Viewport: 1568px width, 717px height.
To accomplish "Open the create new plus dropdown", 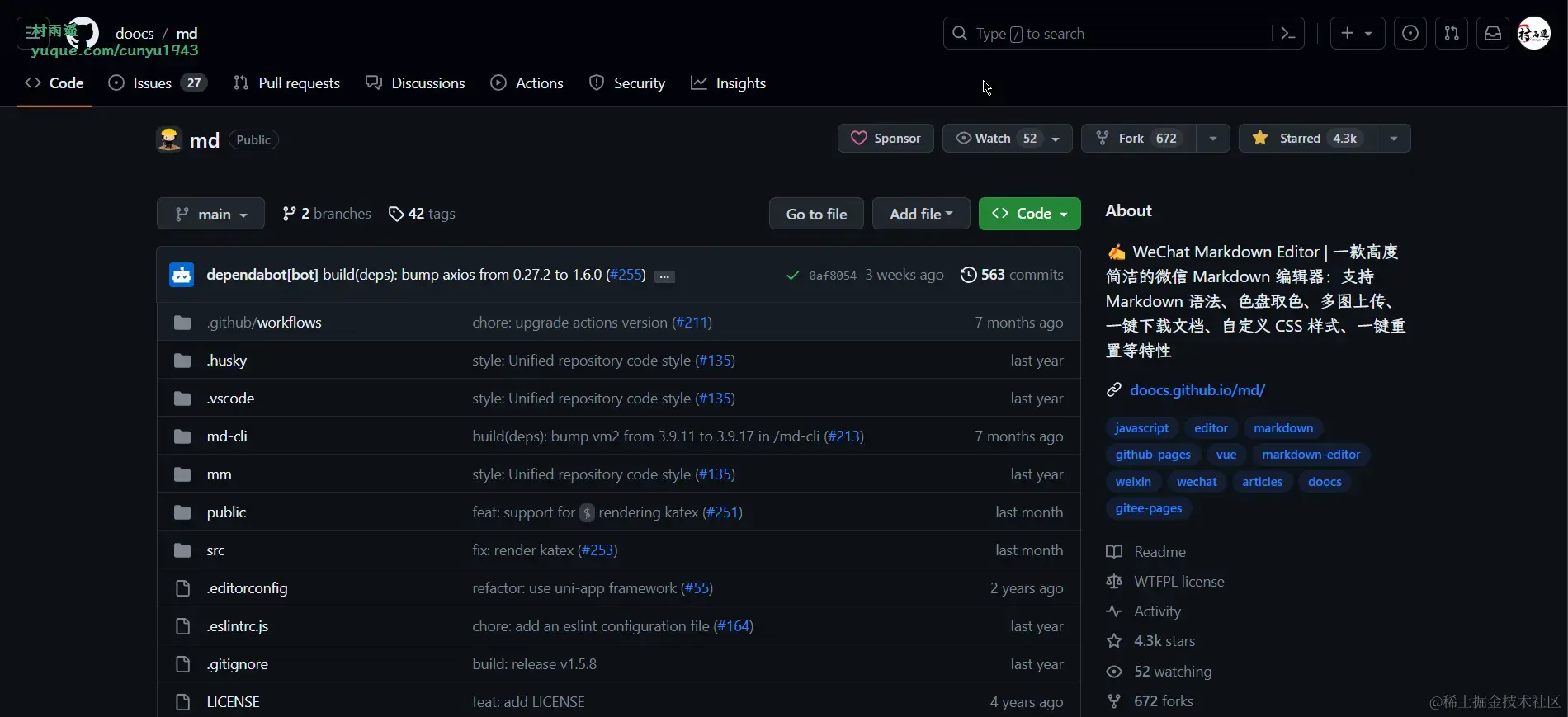I will (x=1358, y=34).
